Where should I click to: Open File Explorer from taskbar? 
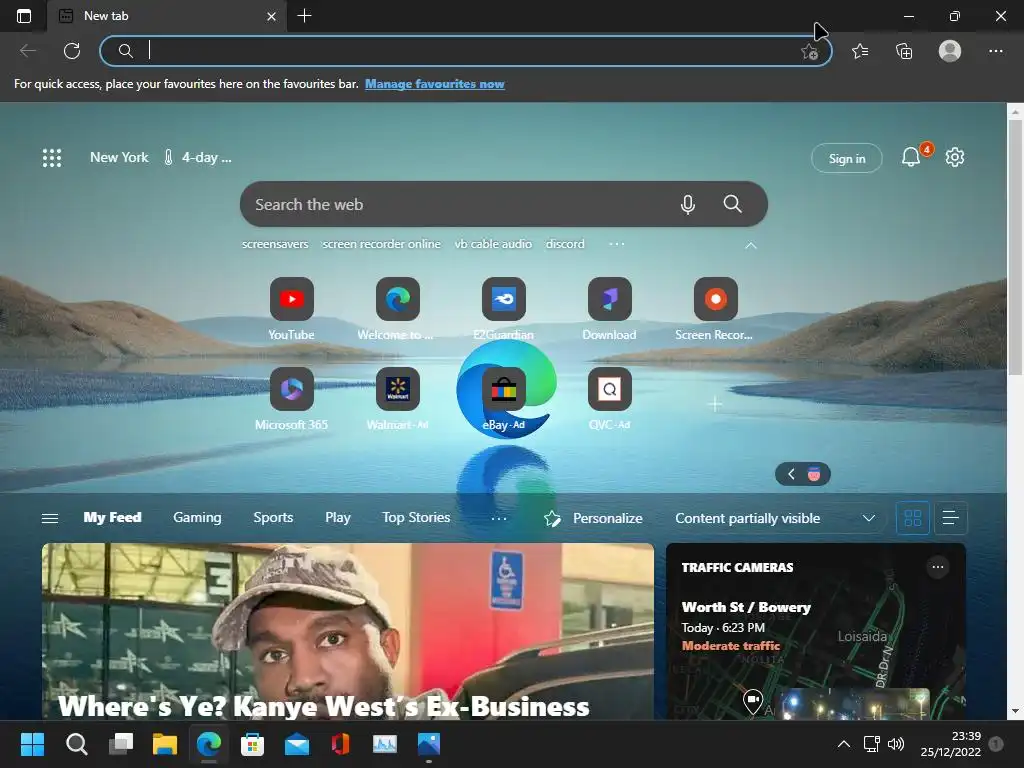pos(165,744)
